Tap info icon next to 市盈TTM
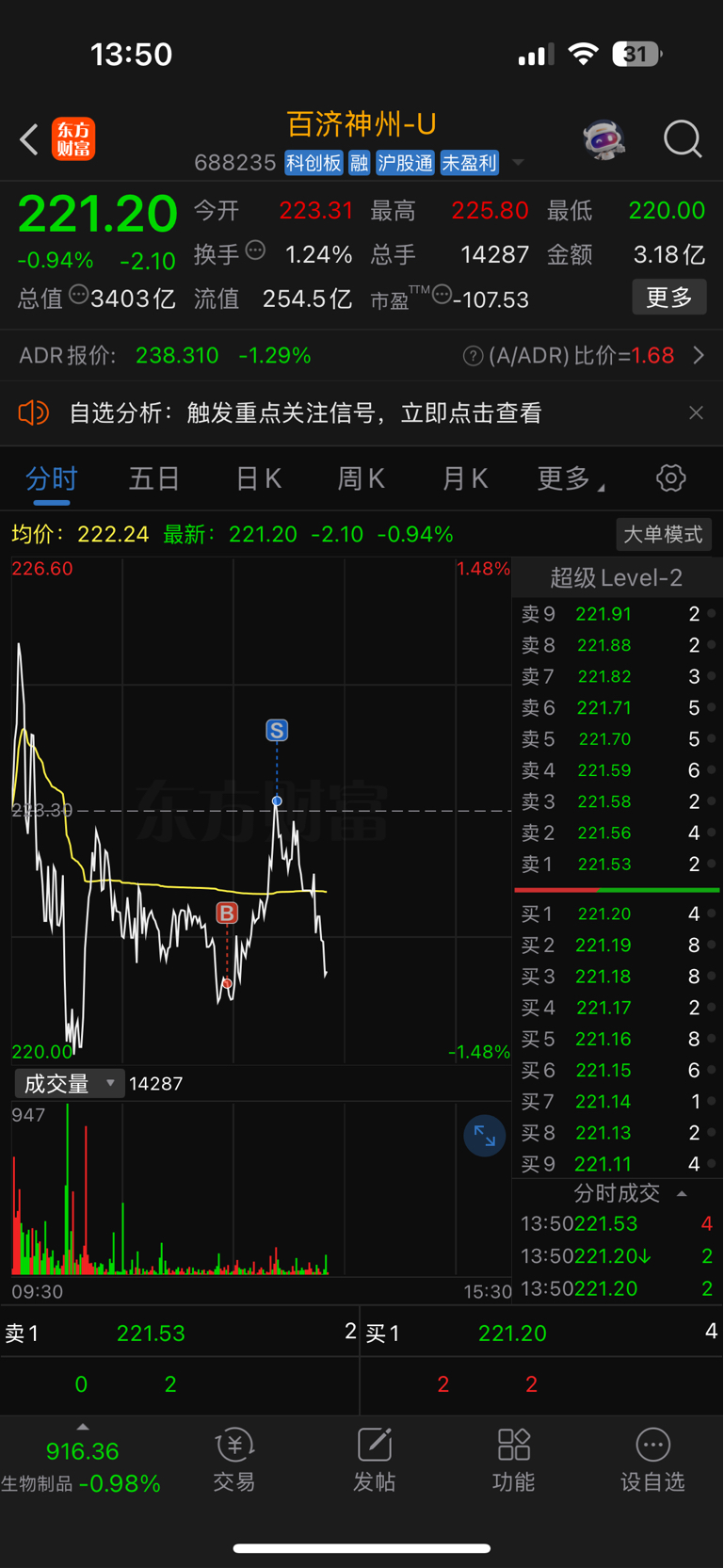724x1568 pixels. click(442, 296)
